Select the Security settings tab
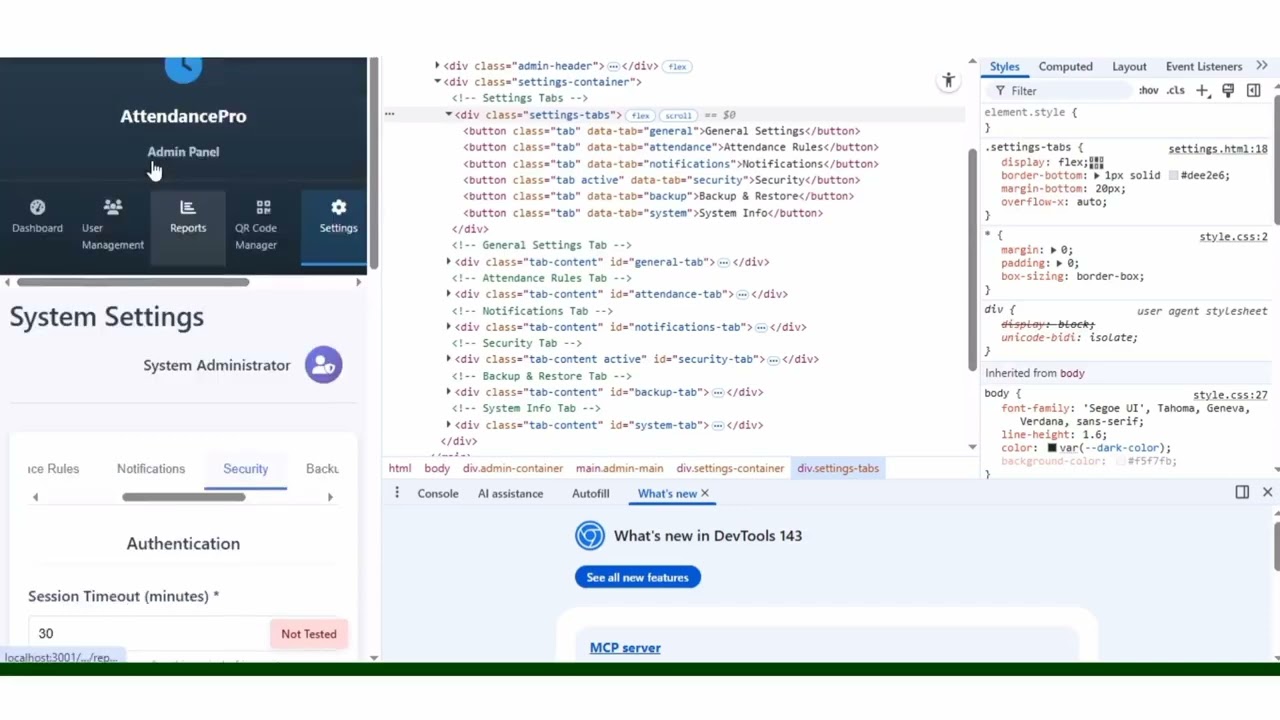The width and height of the screenshot is (1280, 720). [245, 469]
